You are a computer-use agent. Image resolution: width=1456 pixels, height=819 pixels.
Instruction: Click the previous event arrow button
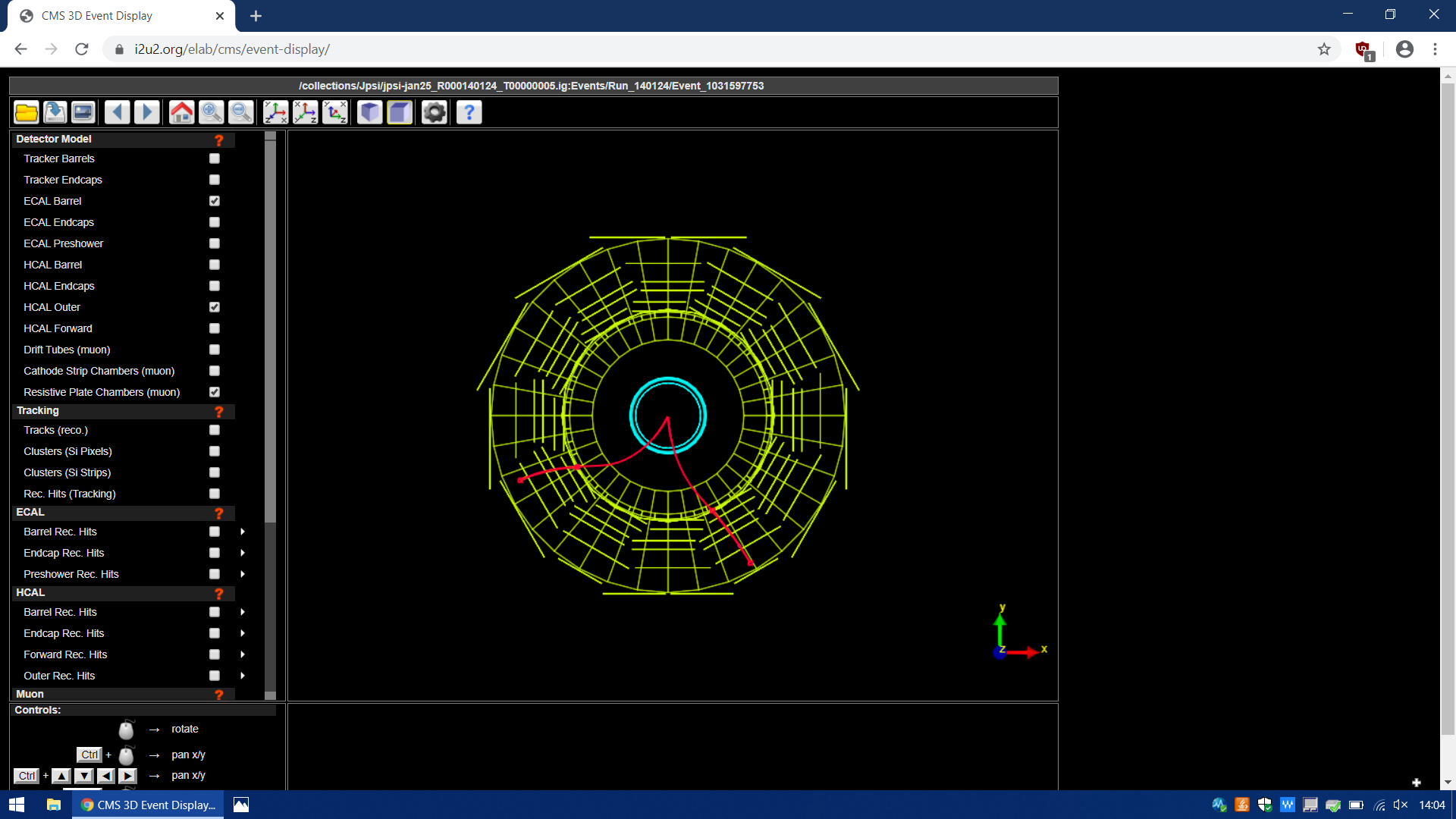pyautogui.click(x=117, y=112)
